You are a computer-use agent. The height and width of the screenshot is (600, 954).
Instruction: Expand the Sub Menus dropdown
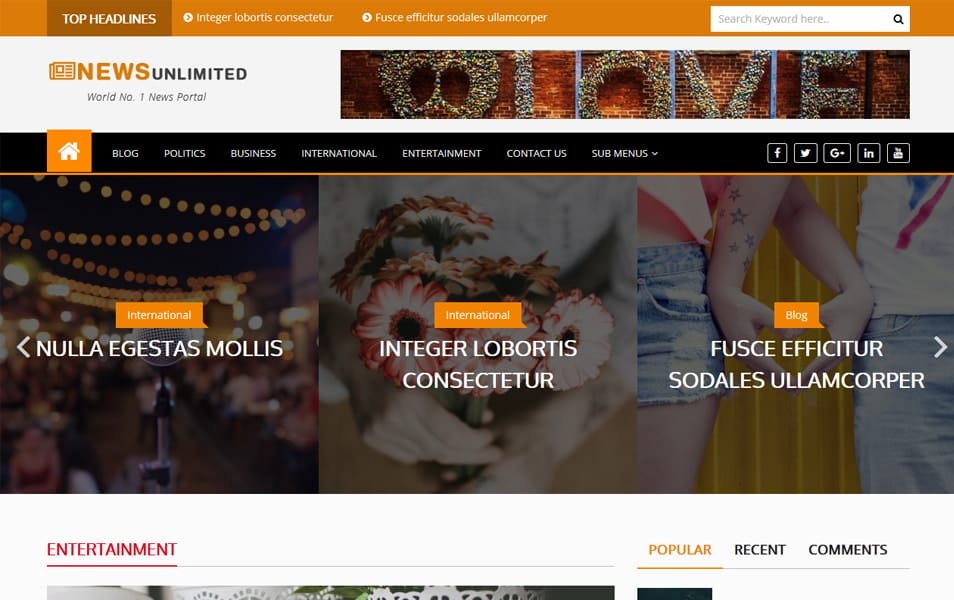point(624,153)
